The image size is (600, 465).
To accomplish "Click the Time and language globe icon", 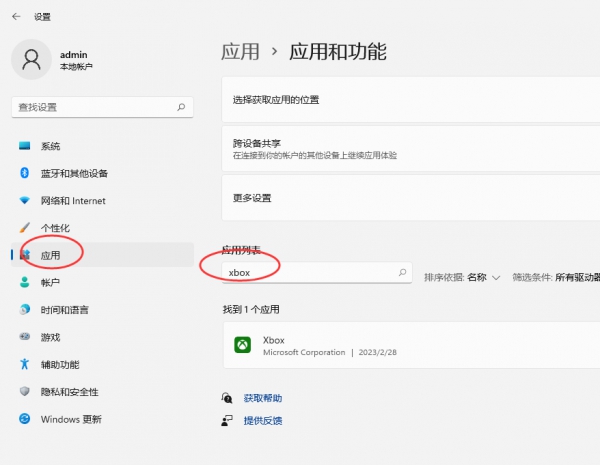I will [24, 309].
